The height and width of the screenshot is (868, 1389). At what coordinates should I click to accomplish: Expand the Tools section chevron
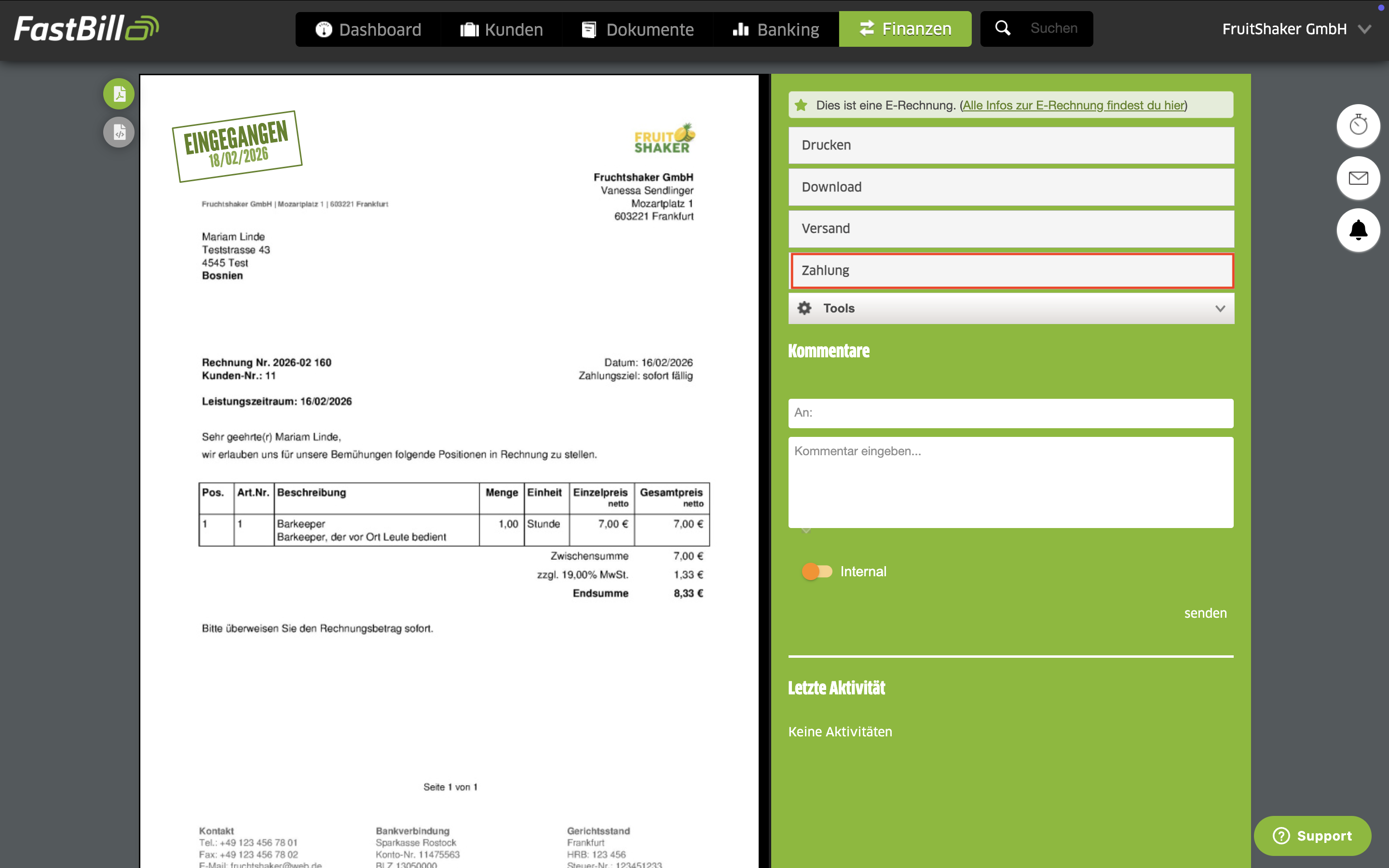tap(1220, 308)
